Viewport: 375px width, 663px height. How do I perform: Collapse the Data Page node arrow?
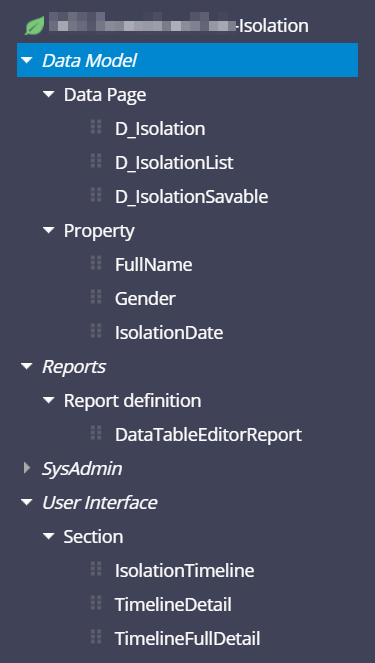pos(49,94)
